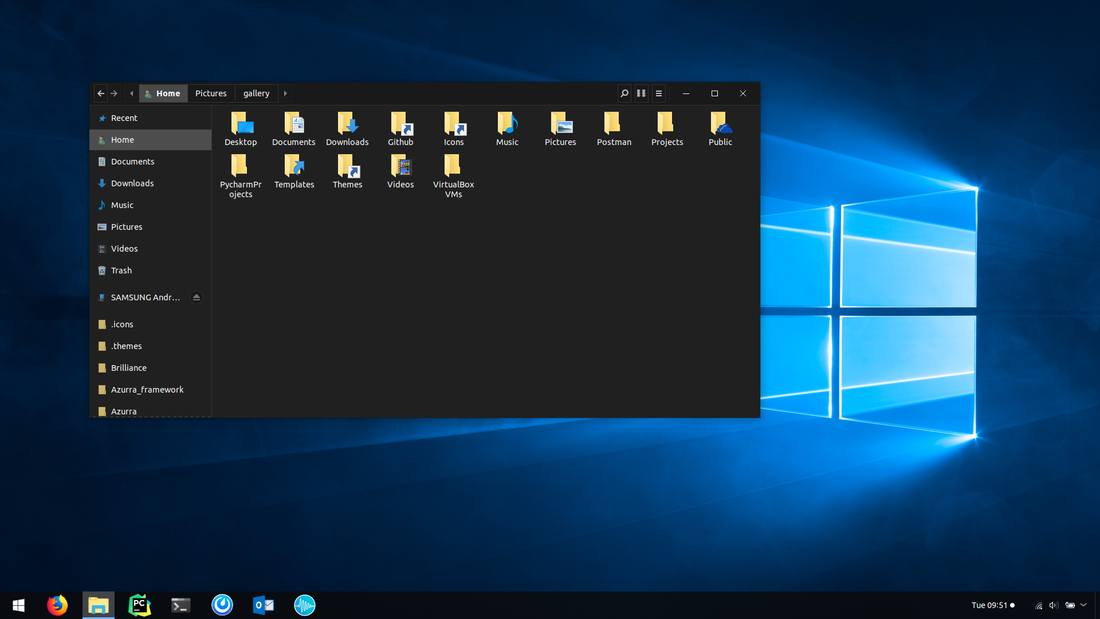The height and width of the screenshot is (619, 1100).
Task: Toggle the view mode button beside search
Action: tap(641, 93)
